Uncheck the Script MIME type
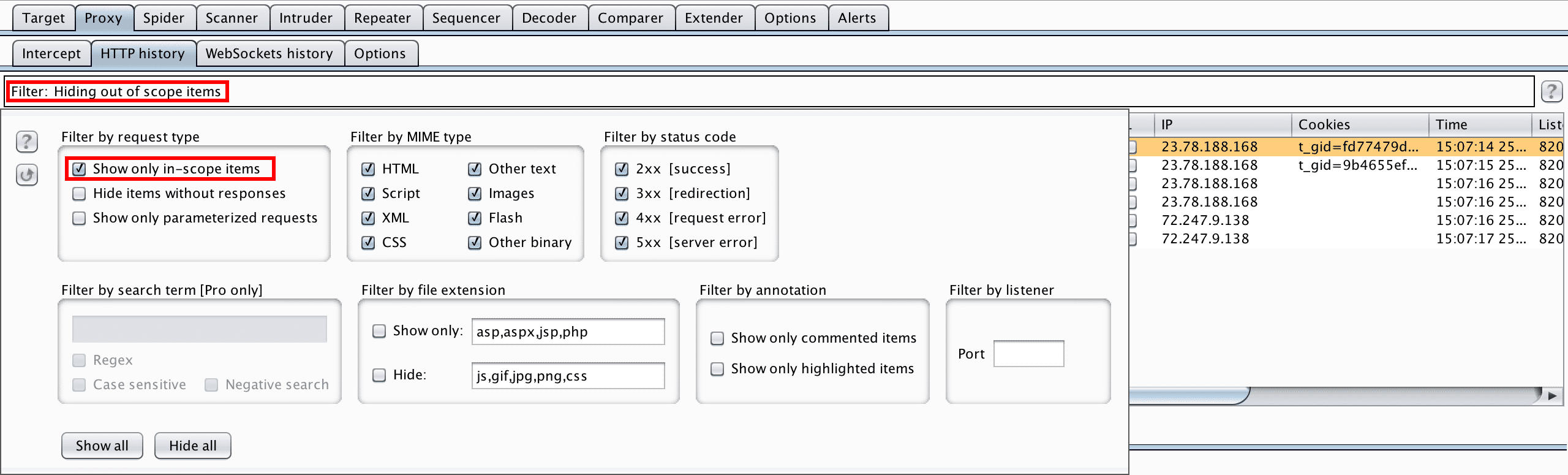Viewport: 1568px width, 475px height. [x=368, y=194]
